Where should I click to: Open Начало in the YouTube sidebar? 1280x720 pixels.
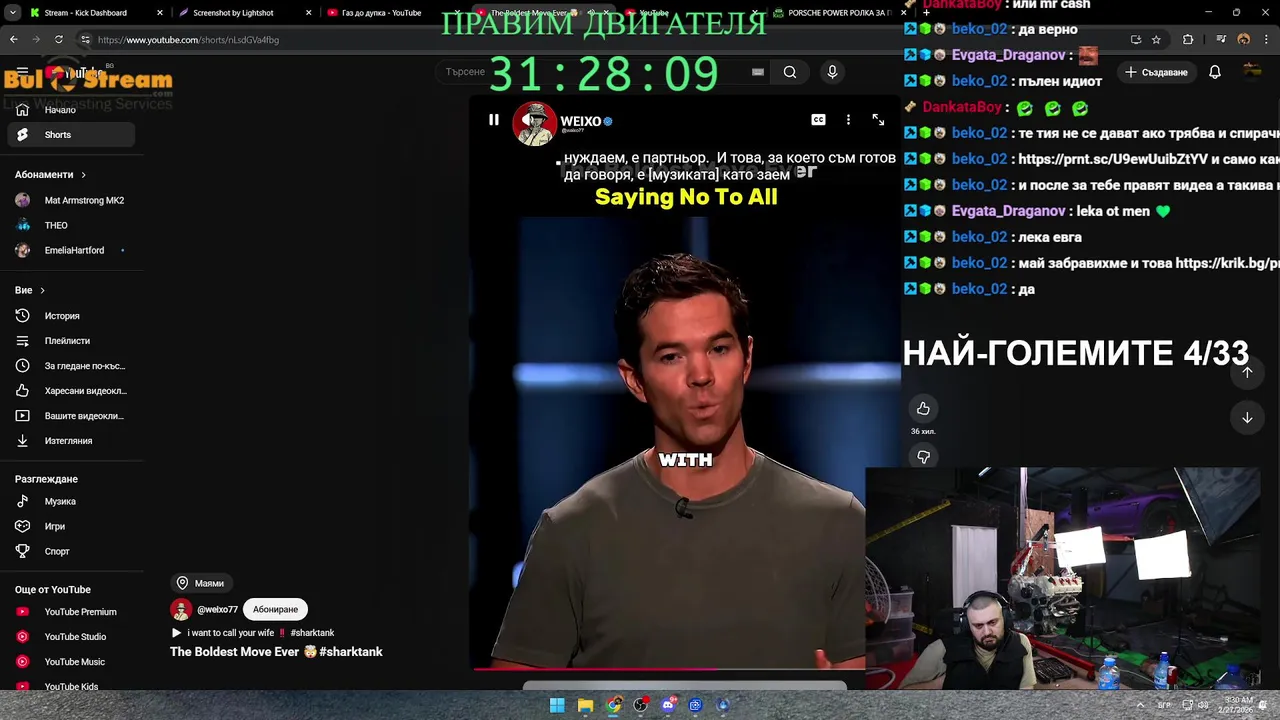(x=70, y=110)
